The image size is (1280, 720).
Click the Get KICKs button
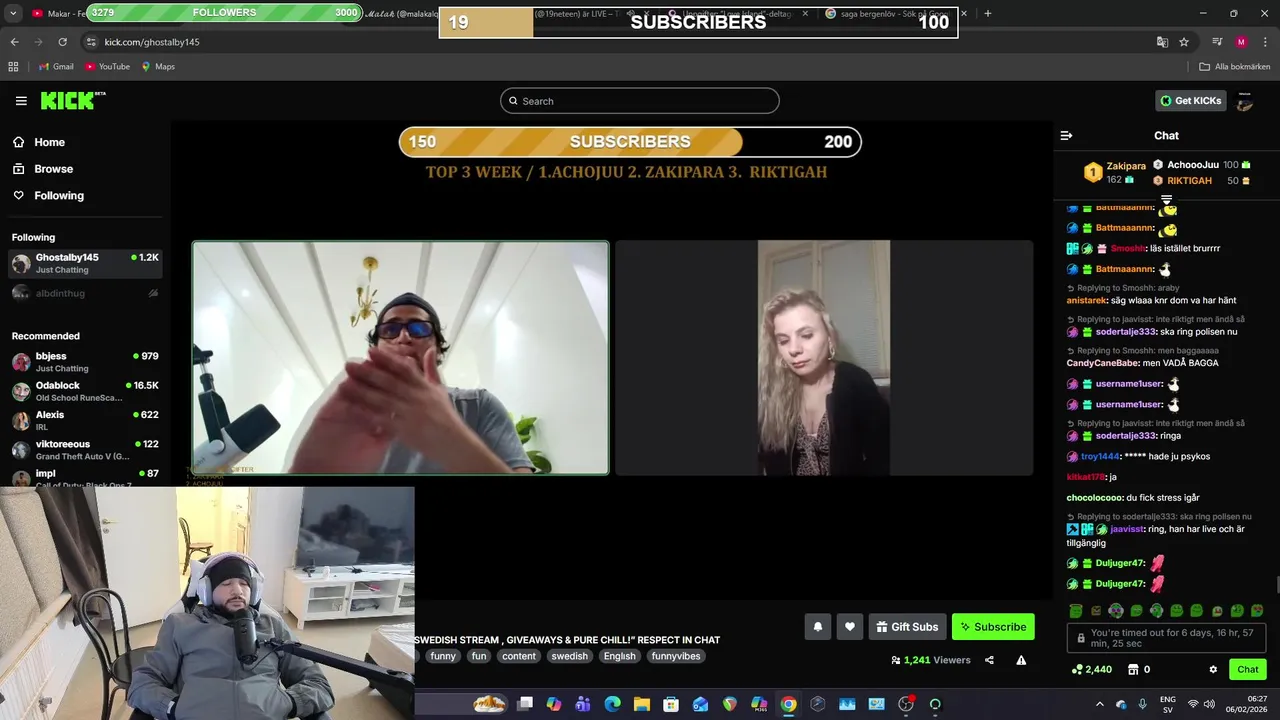click(x=1190, y=101)
